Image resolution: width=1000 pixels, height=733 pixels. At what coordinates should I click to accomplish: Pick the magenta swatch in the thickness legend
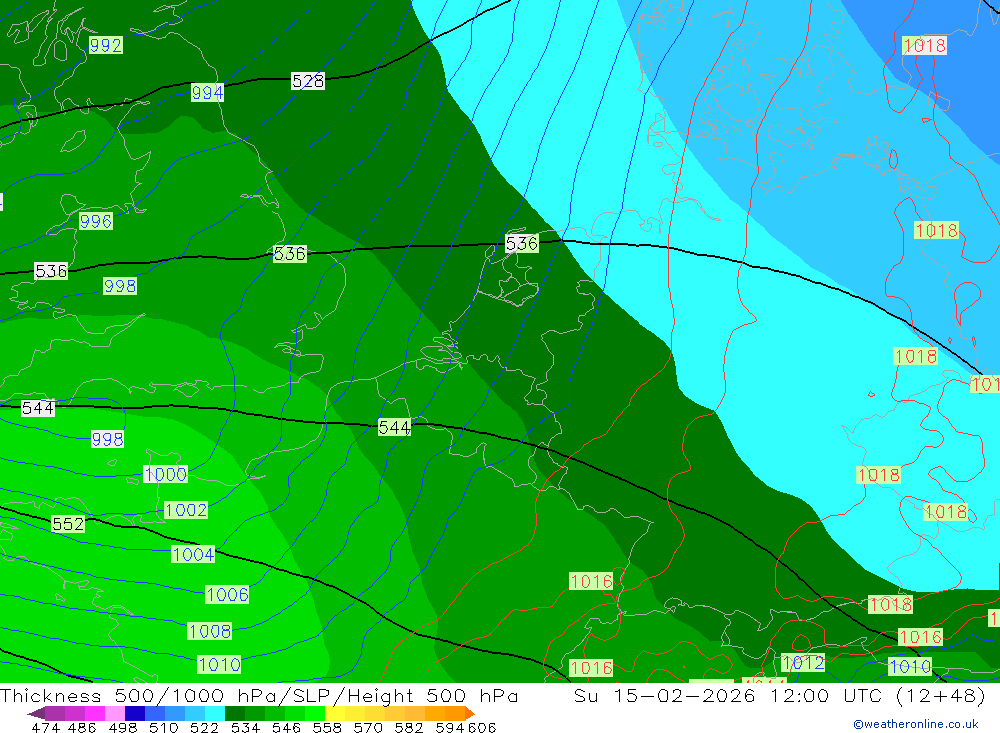pos(94,713)
